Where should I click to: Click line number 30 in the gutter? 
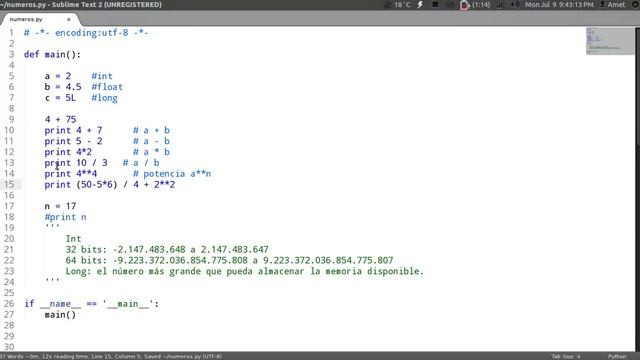pyautogui.click(x=9, y=347)
